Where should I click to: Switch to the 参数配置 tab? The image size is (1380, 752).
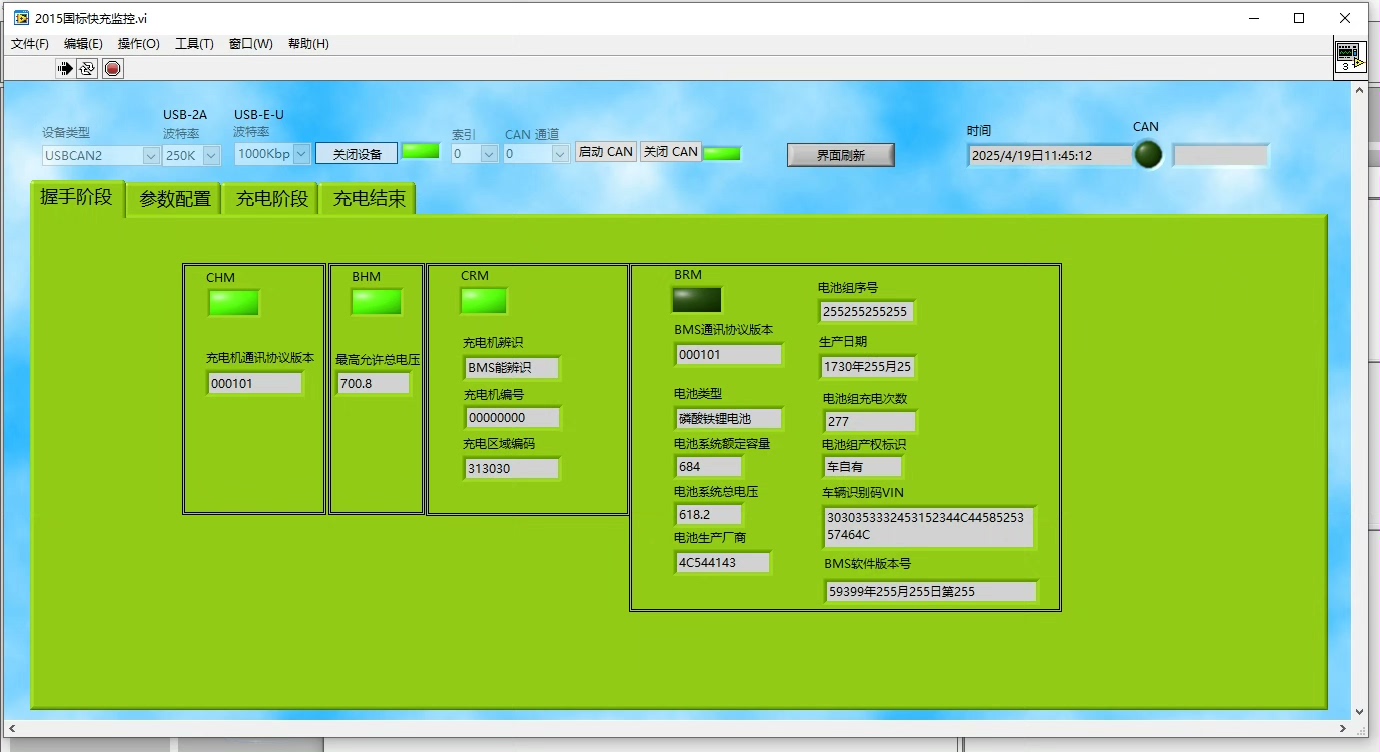(x=175, y=199)
